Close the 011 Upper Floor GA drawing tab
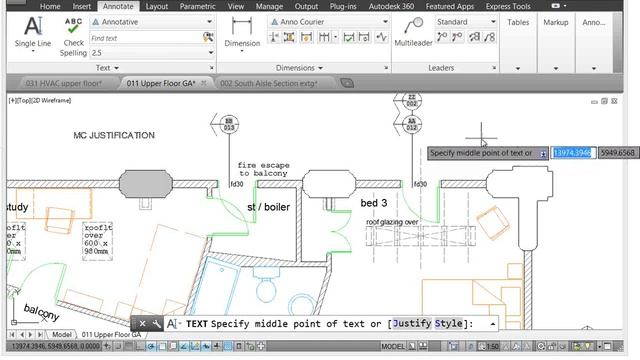 coord(204,83)
